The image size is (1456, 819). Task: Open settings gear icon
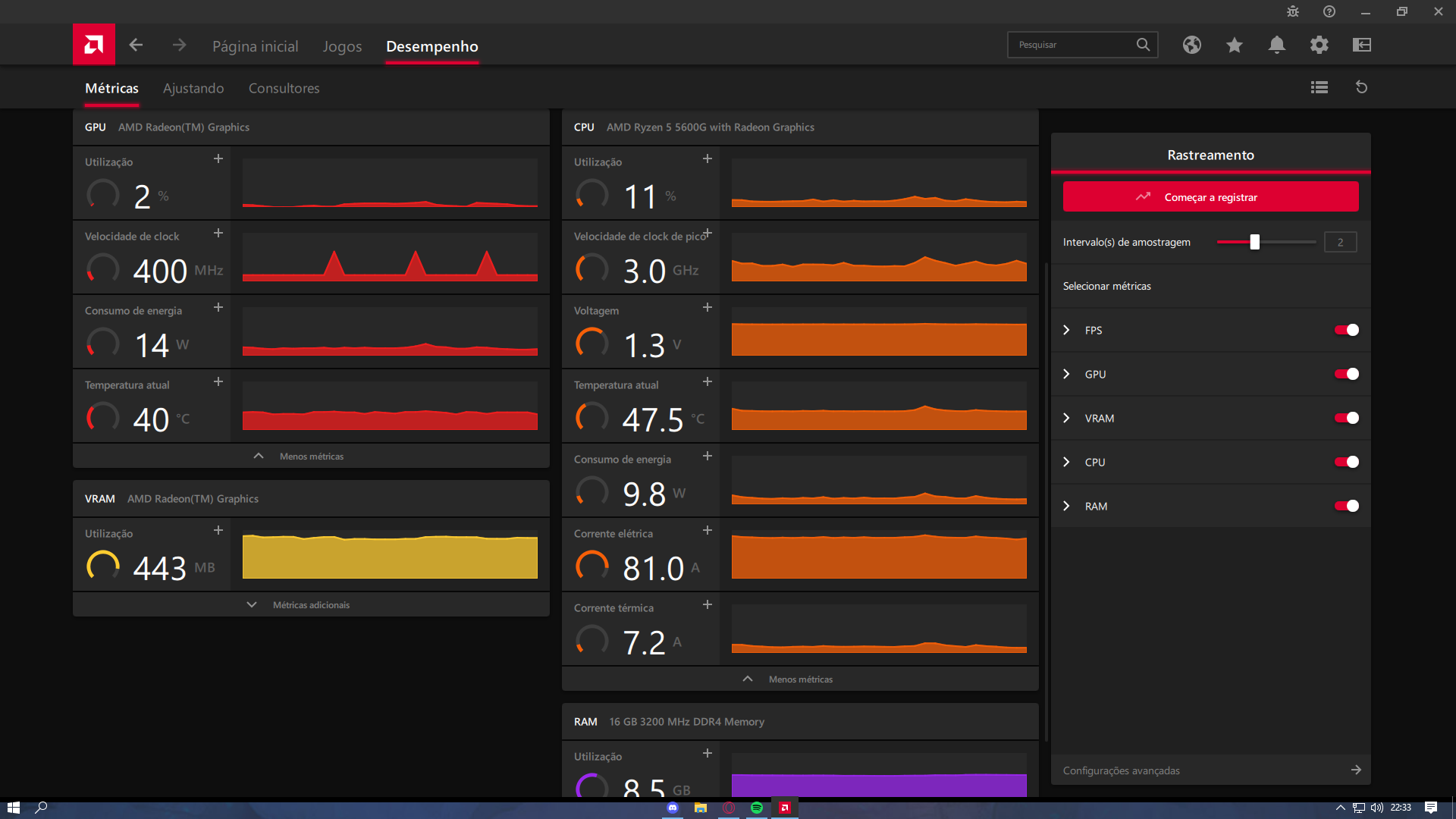coord(1319,45)
